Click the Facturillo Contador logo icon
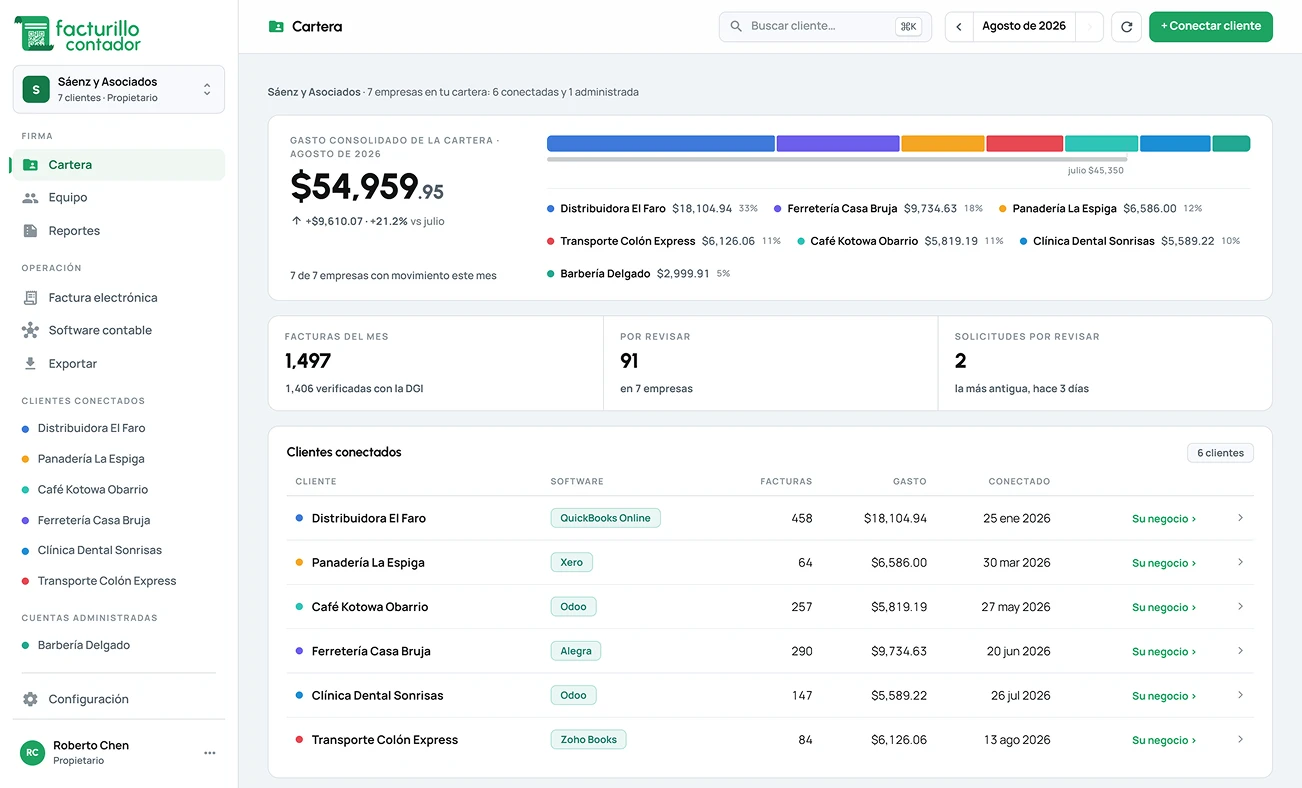 coord(36,33)
